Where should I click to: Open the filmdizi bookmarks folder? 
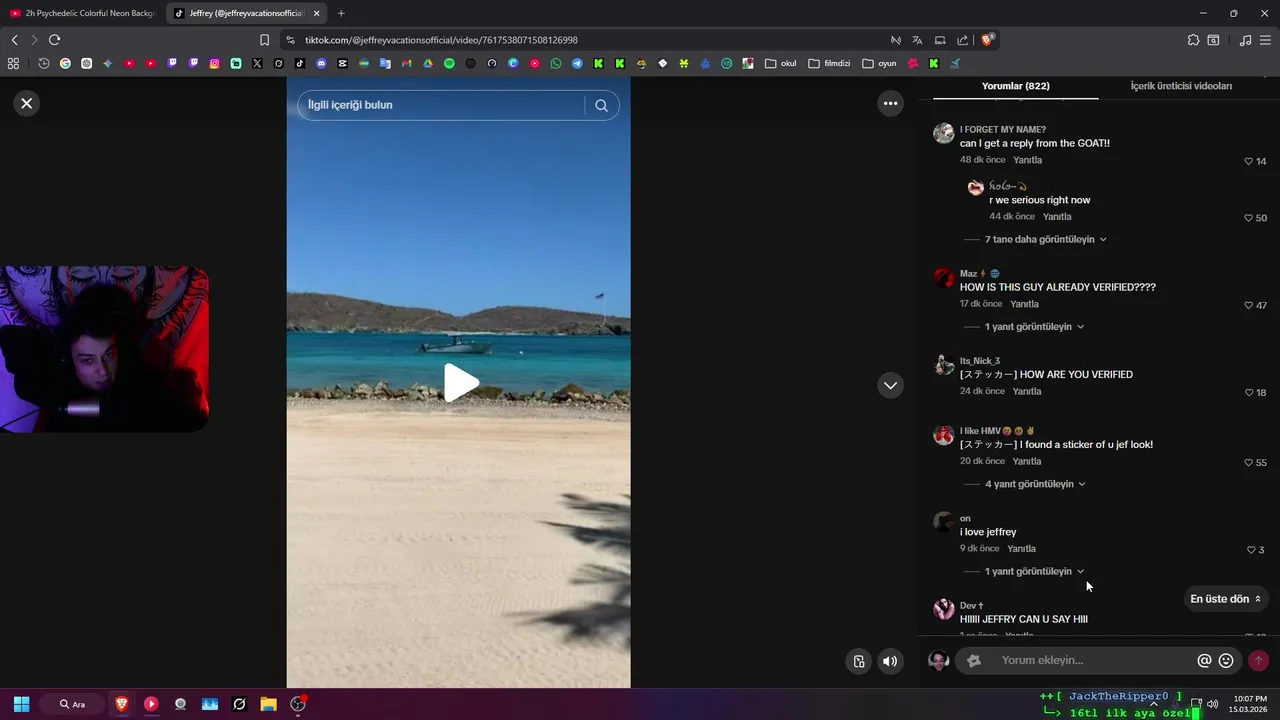coord(829,63)
